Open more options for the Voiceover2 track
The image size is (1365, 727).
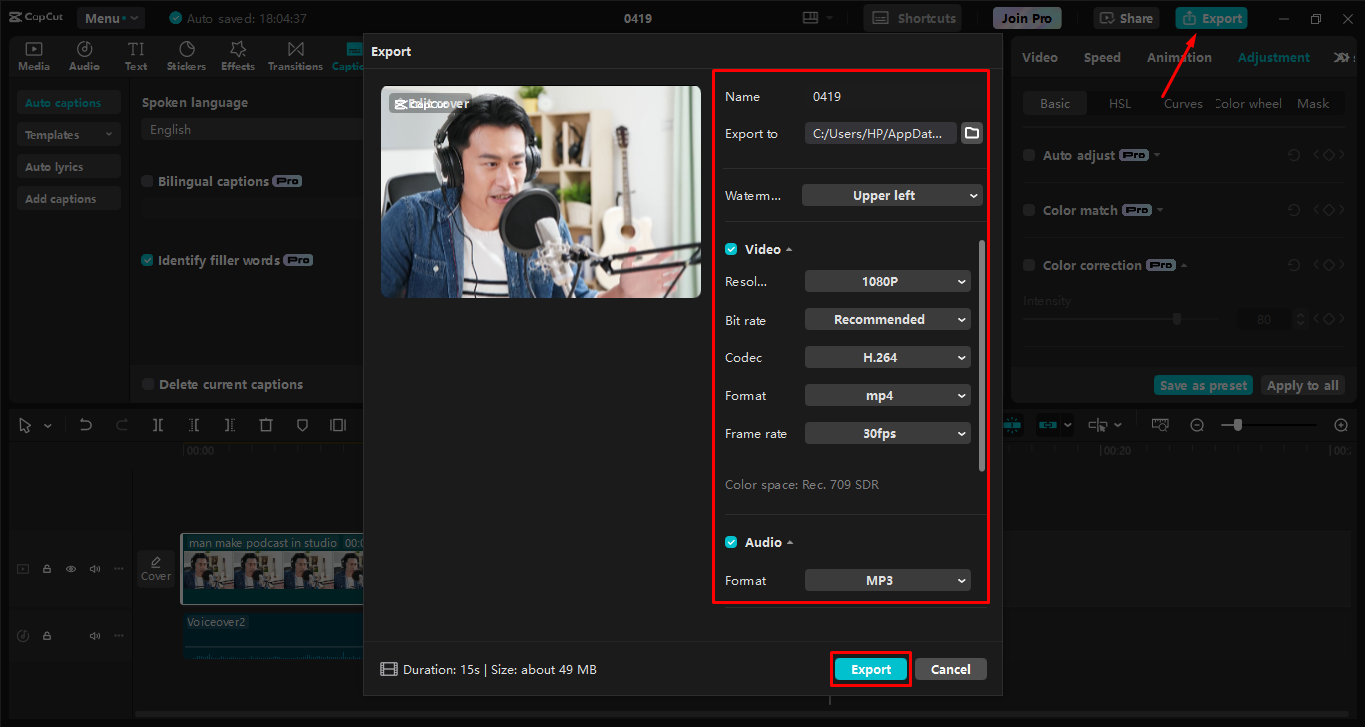[119, 636]
